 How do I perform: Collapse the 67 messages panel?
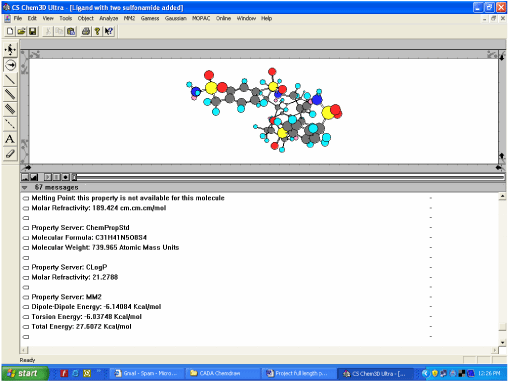pyautogui.click(x=24, y=187)
